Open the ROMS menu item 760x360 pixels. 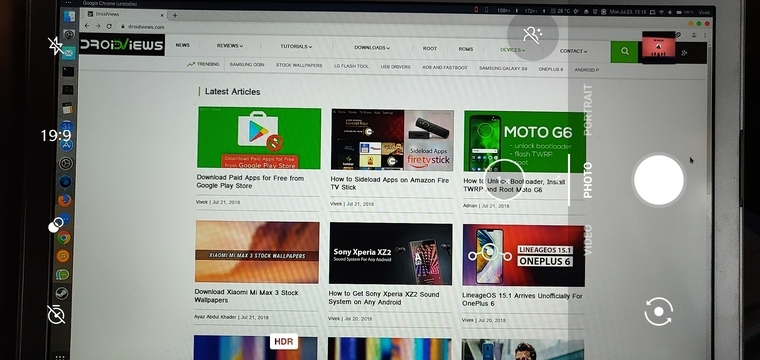click(466, 49)
